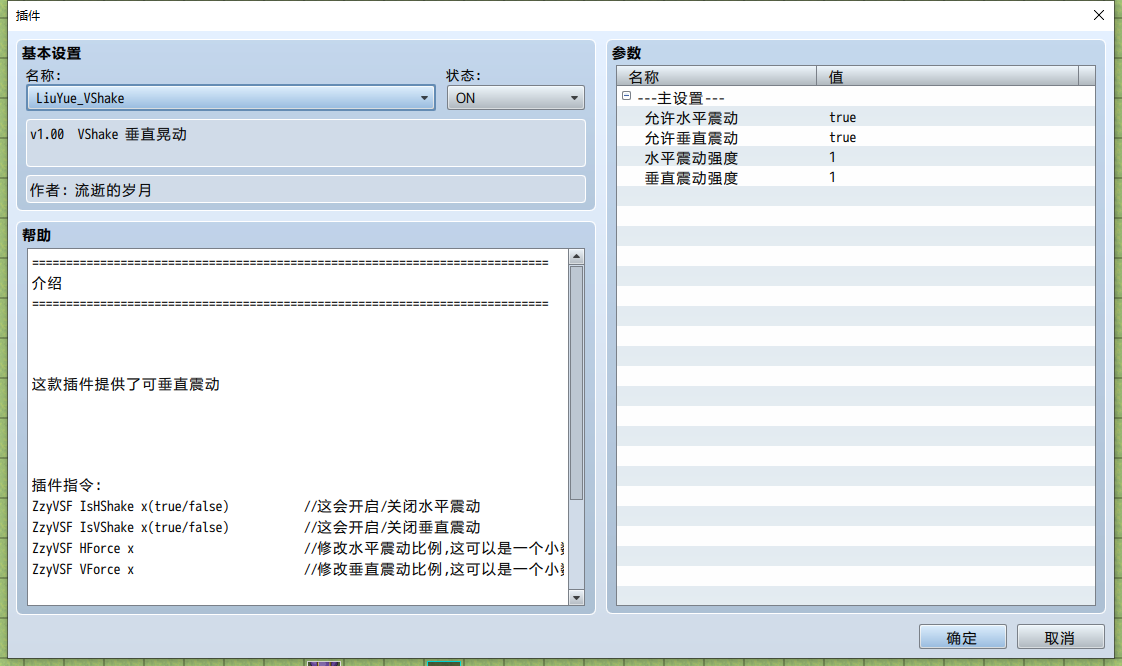Click the ZzyVSF IsVShake command line
Viewport: 1122px width, 666px height.
coord(256,527)
